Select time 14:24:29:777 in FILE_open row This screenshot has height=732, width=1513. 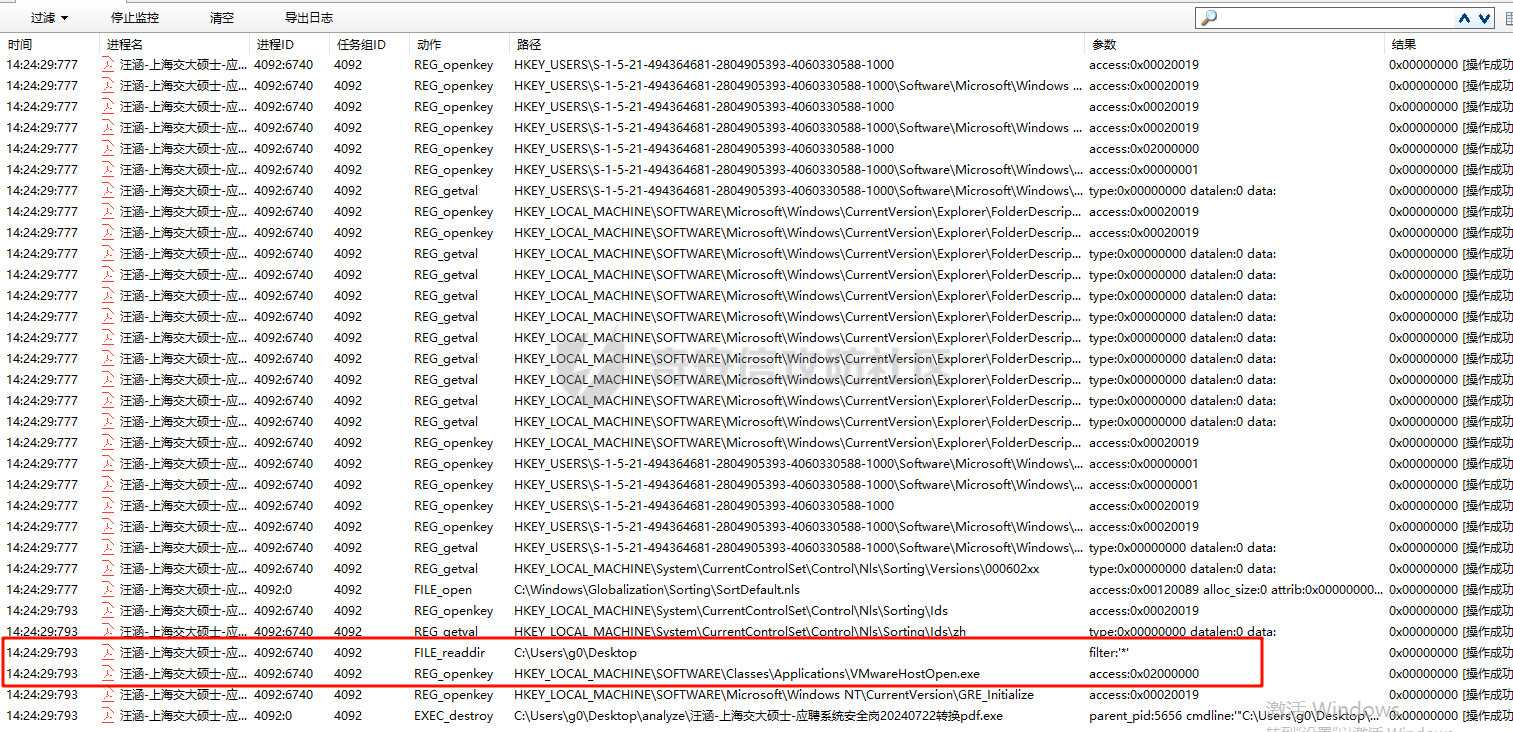pos(42,590)
